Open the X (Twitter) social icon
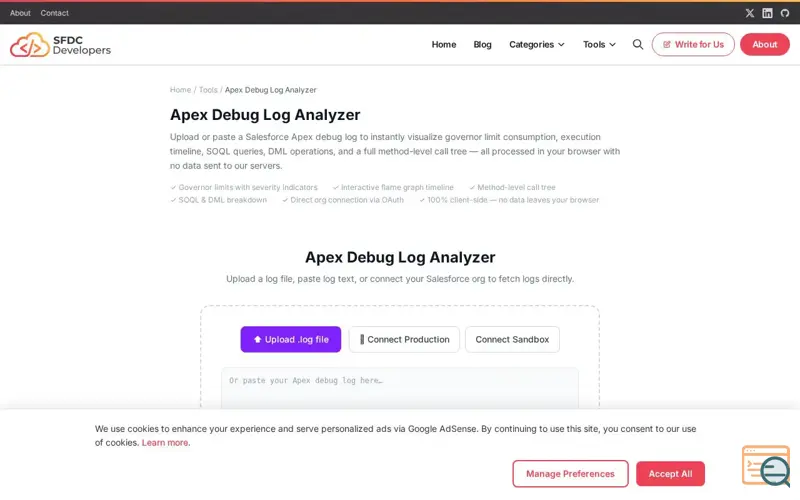This screenshot has height=500, width=800. [x=749, y=13]
